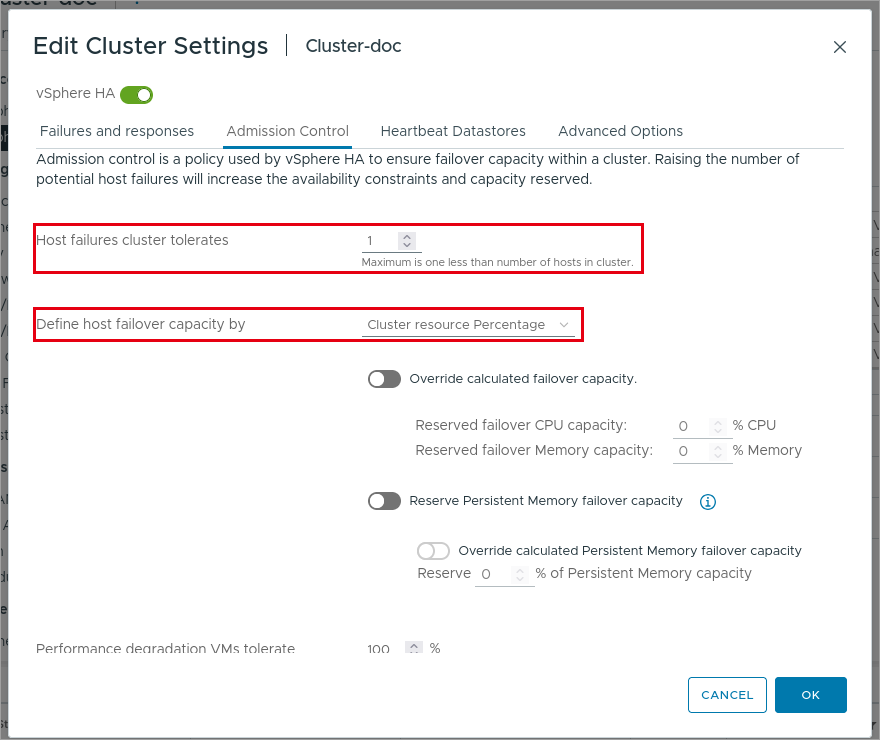Image resolution: width=880 pixels, height=740 pixels.
Task: Click the Cluster-doc name in the title
Action: pos(354,46)
